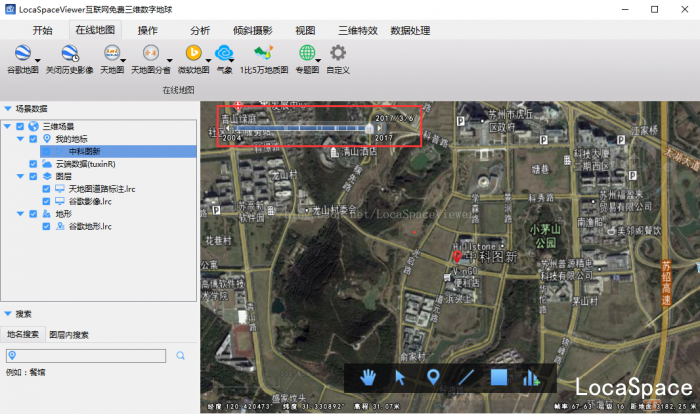
Task: Uncheck the 天地图道路标注.lrc layer
Action: pos(46,189)
